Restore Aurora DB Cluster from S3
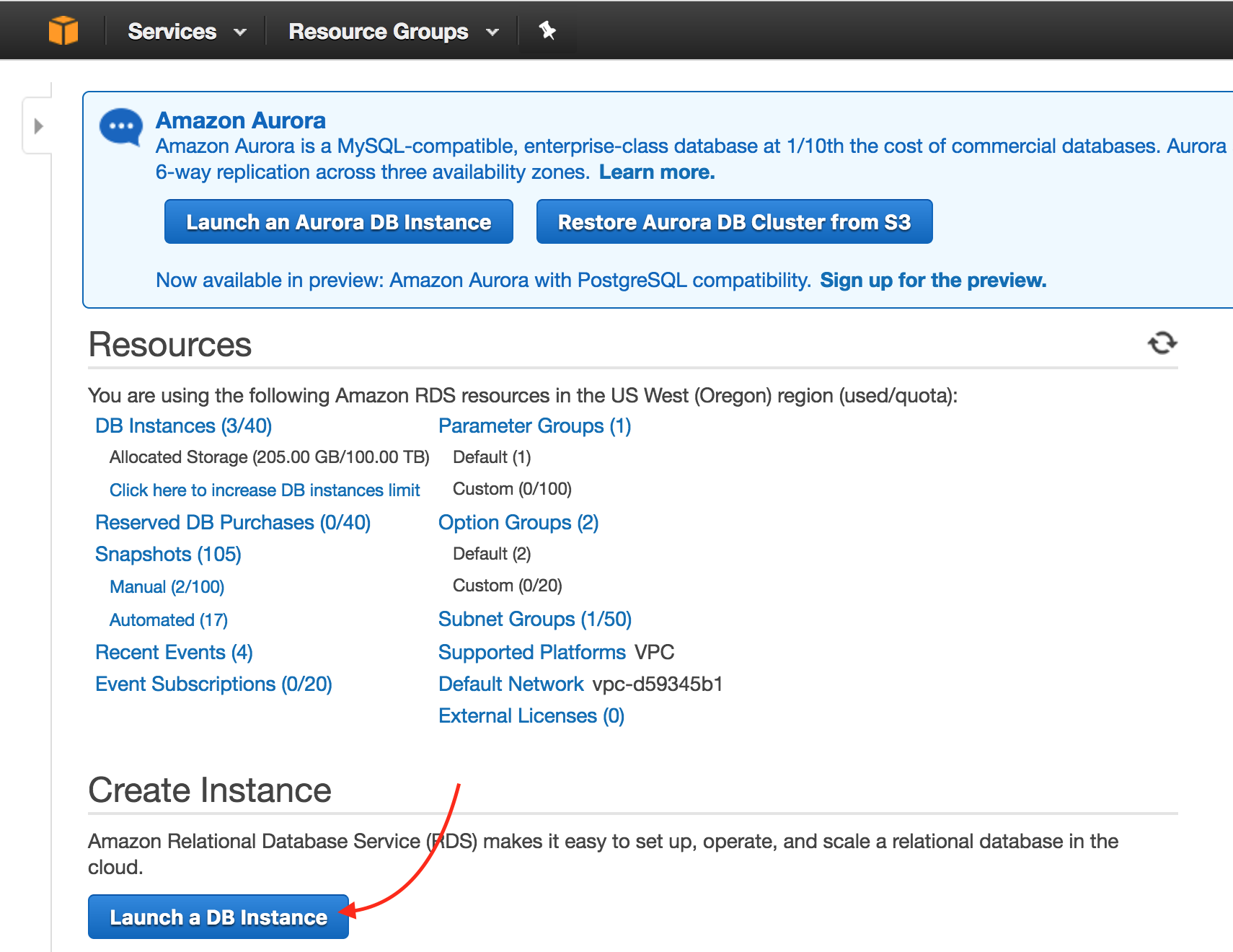1233x952 pixels. pyautogui.click(x=735, y=221)
